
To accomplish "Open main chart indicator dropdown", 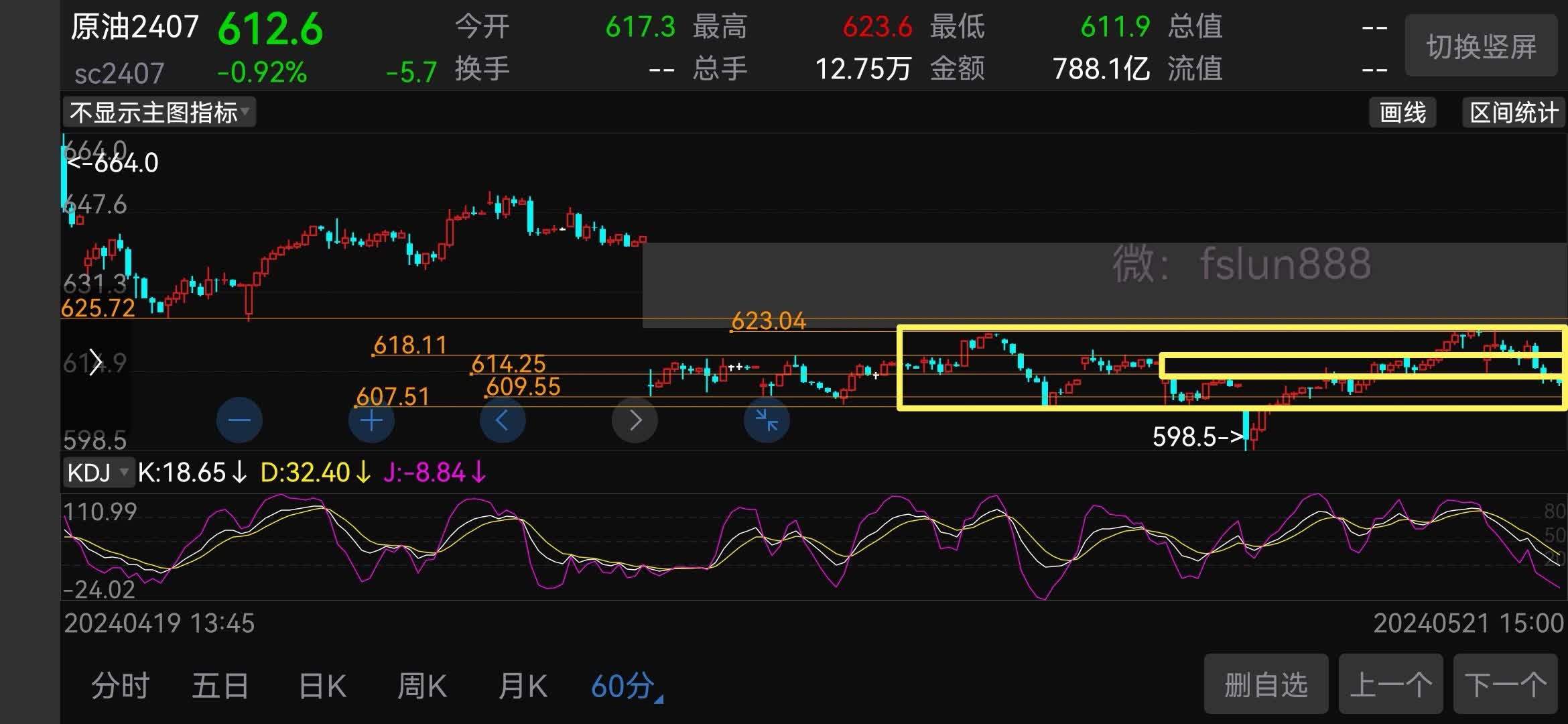I will click(159, 112).
